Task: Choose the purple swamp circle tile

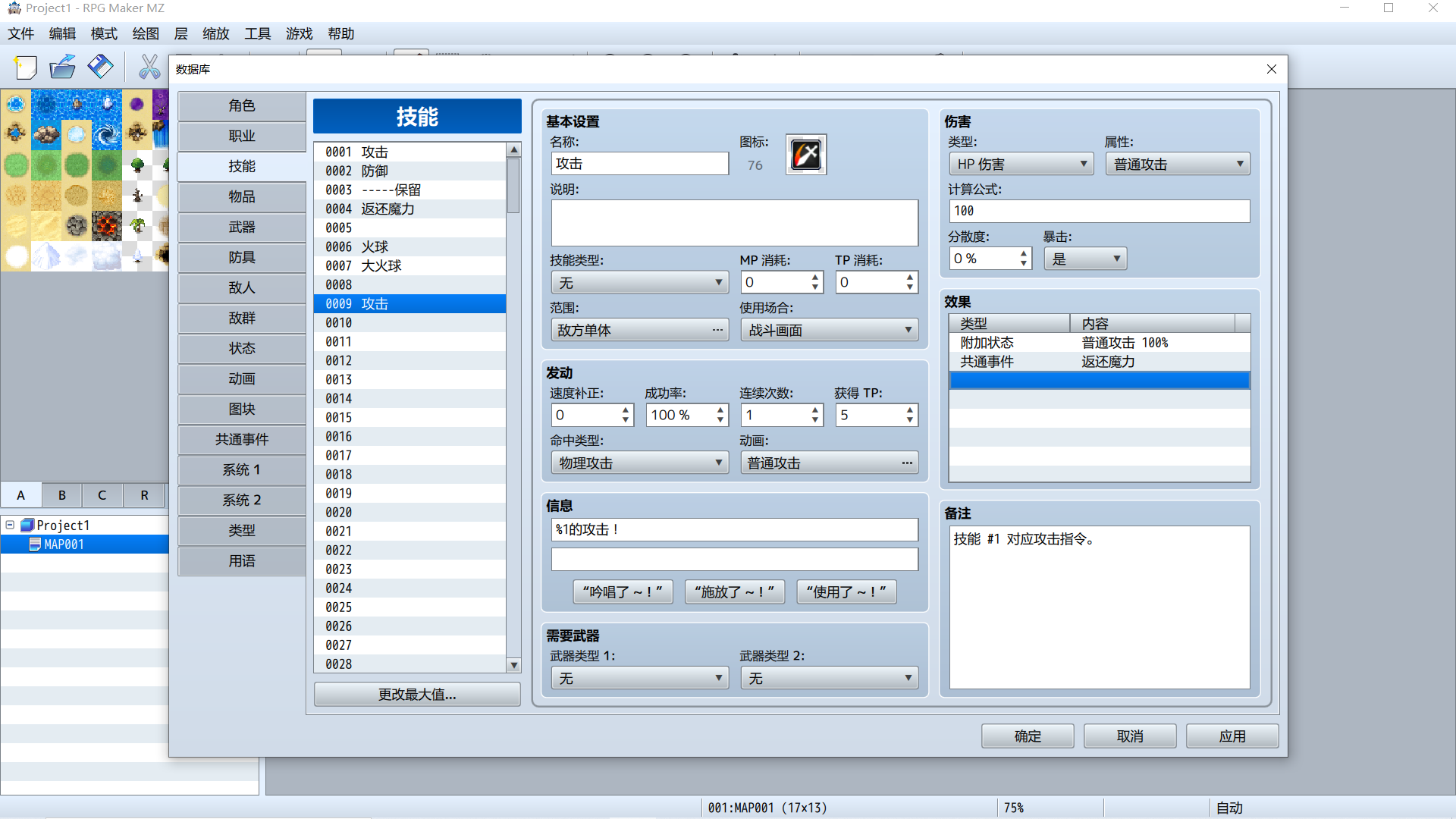Action: coord(137,104)
